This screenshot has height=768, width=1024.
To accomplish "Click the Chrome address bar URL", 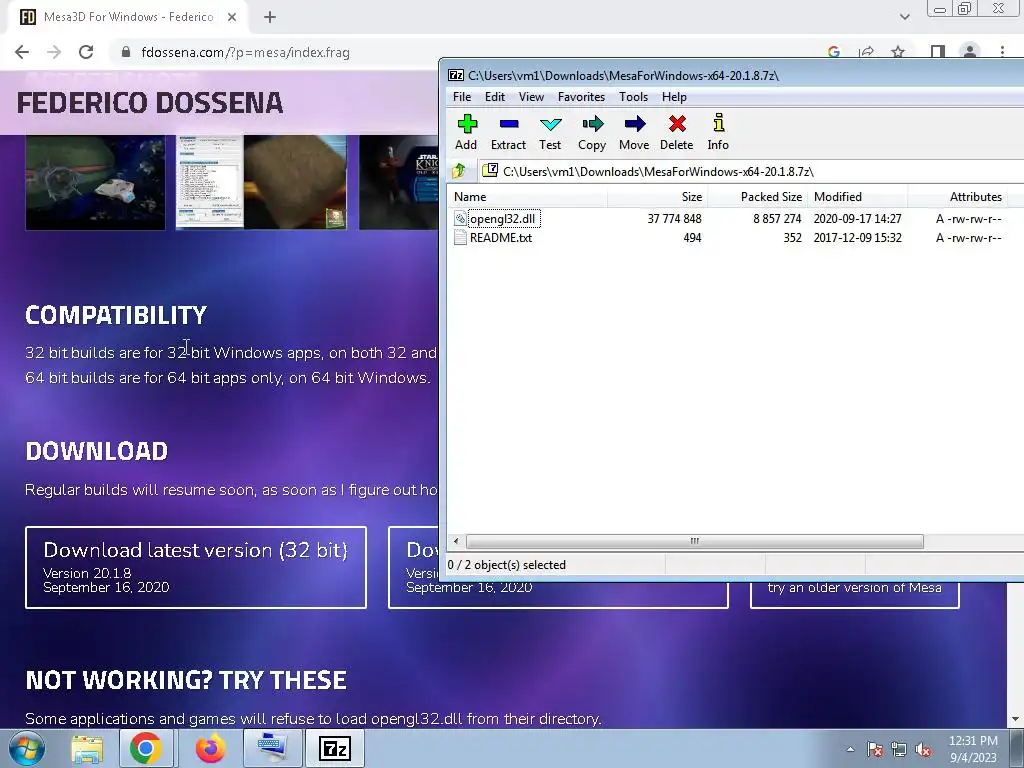I will (x=246, y=52).
